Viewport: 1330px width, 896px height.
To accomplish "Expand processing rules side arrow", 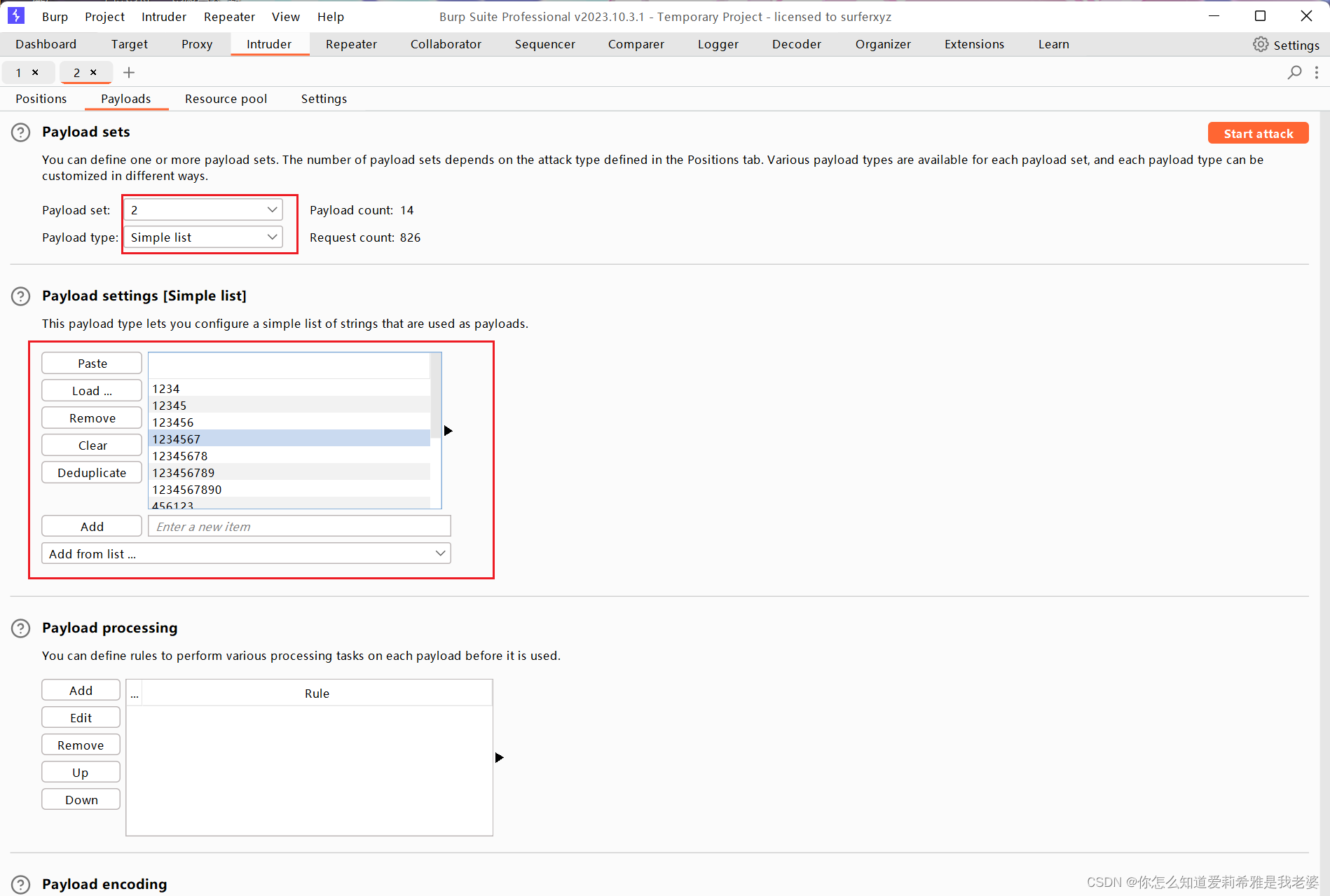I will point(500,757).
